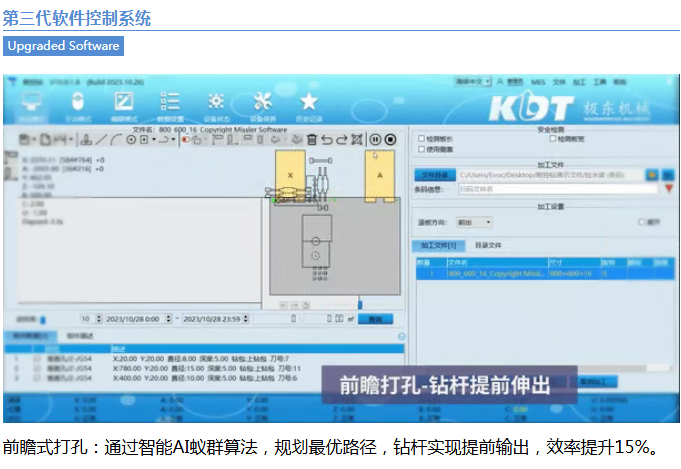Open the machining menu in top bar
681x469 pixels.
pyautogui.click(x=579, y=82)
